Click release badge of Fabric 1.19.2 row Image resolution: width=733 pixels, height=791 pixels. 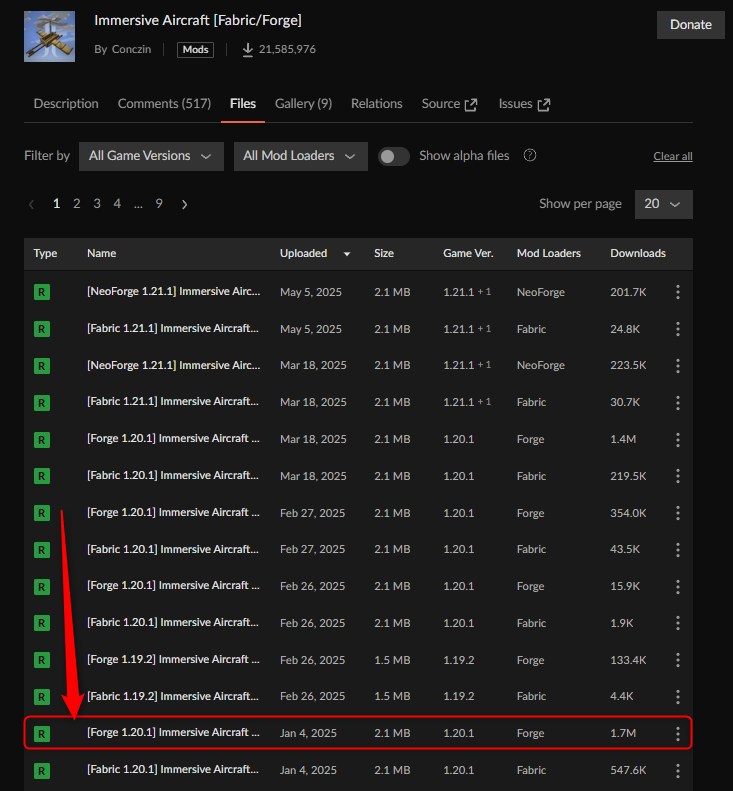(42, 697)
